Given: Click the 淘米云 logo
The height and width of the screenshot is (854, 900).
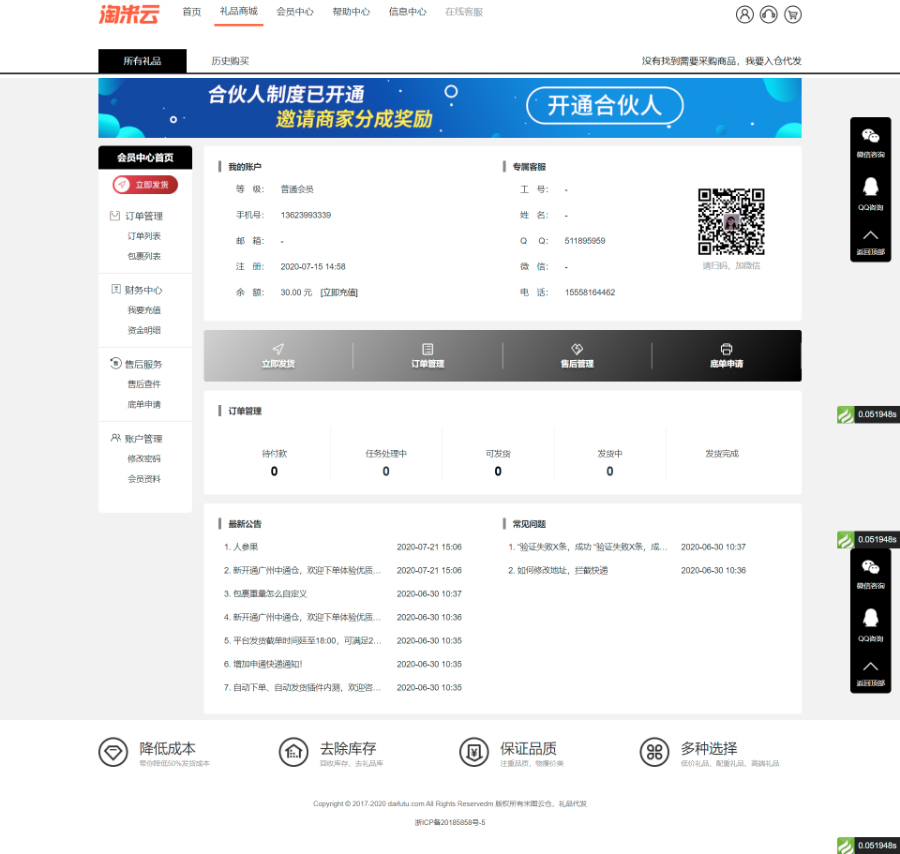Looking at the screenshot, I should [x=129, y=14].
